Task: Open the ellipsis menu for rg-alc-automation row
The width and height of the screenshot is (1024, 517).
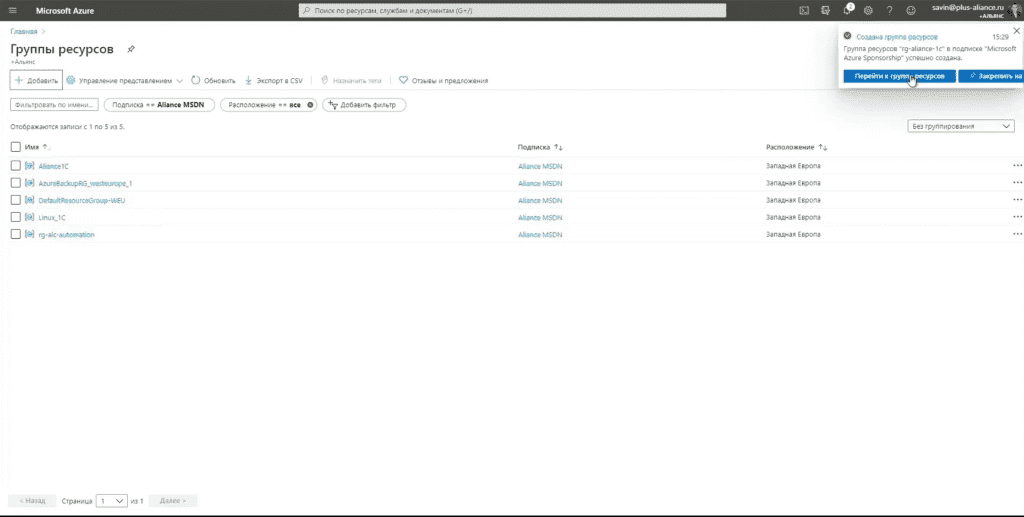Action: tap(1017, 234)
